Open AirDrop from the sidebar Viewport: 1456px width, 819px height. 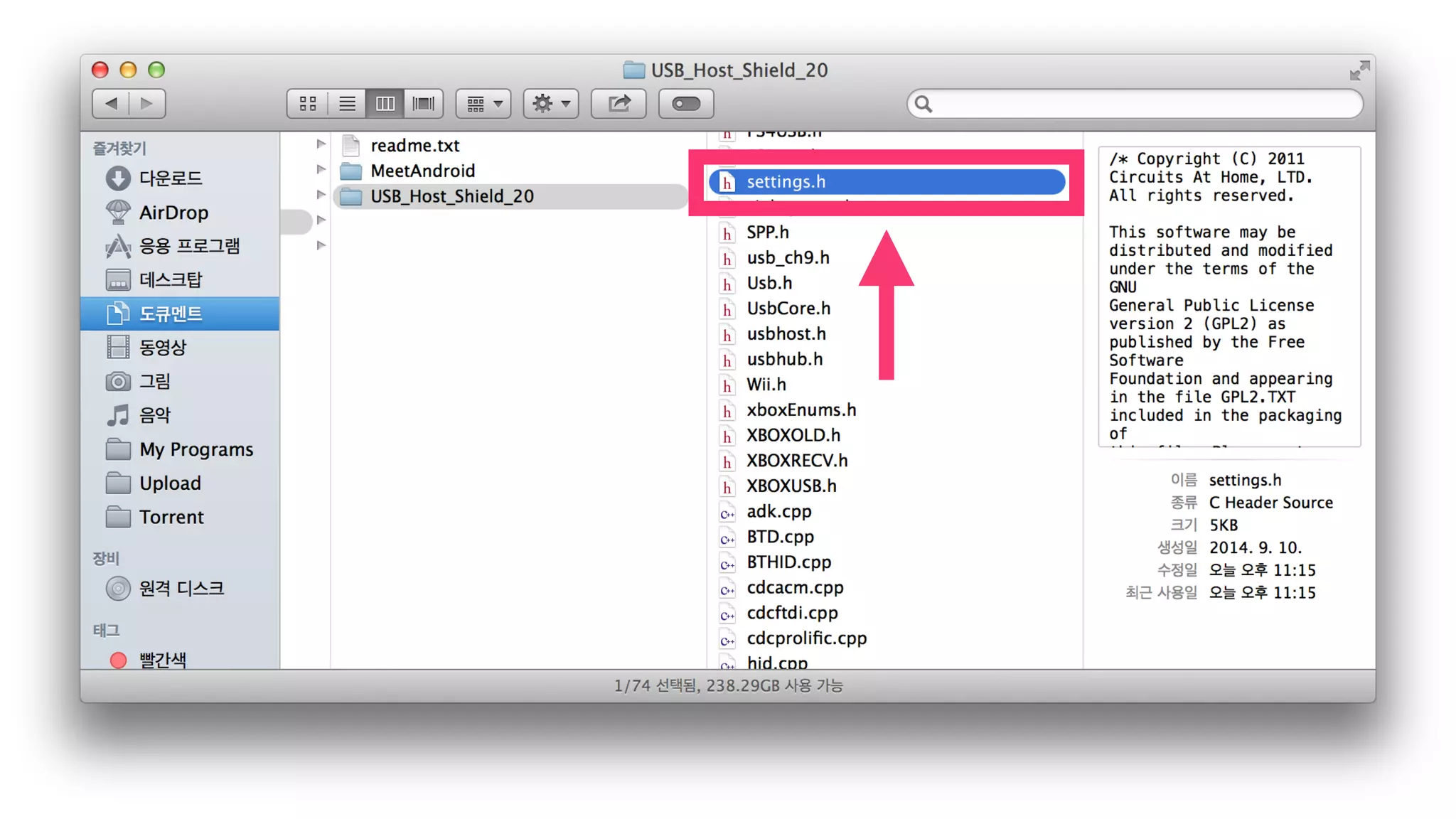coord(173,213)
